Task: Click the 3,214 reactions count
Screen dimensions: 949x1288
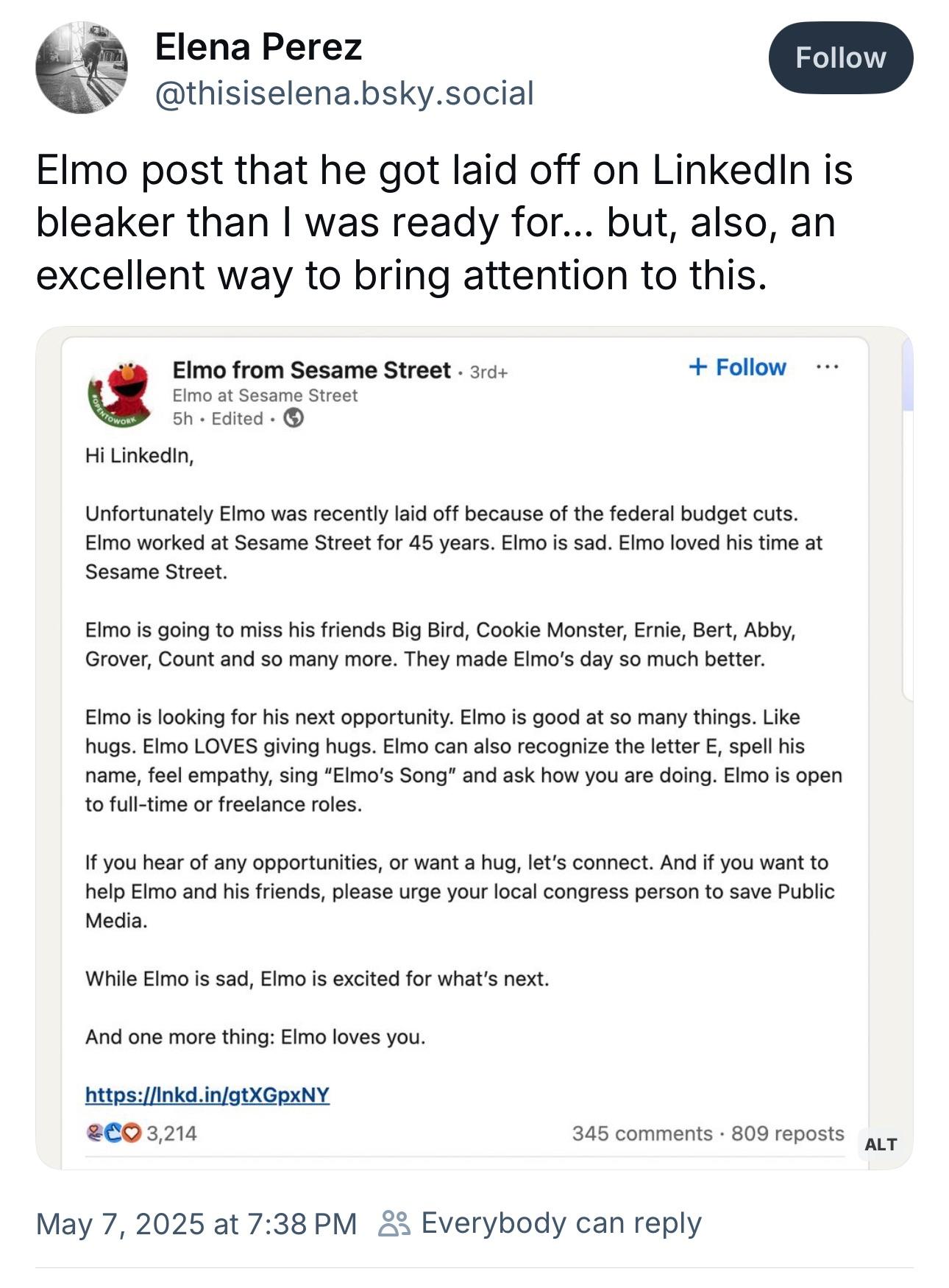Action: (x=172, y=1133)
